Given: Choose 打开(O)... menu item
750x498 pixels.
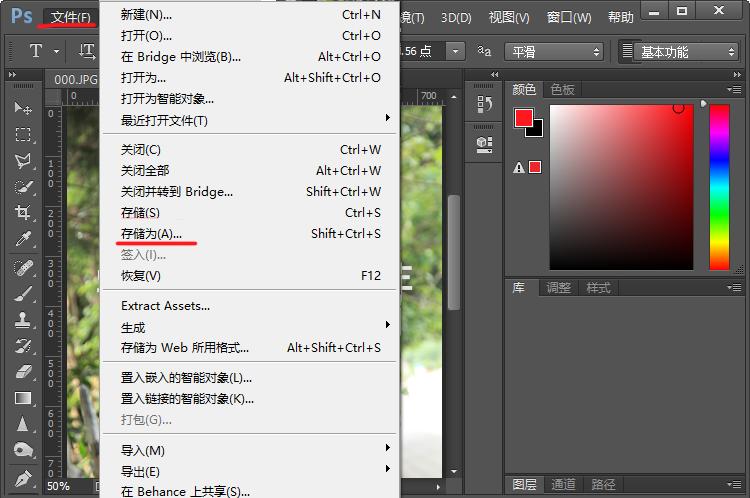Looking at the screenshot, I should 251,36.
